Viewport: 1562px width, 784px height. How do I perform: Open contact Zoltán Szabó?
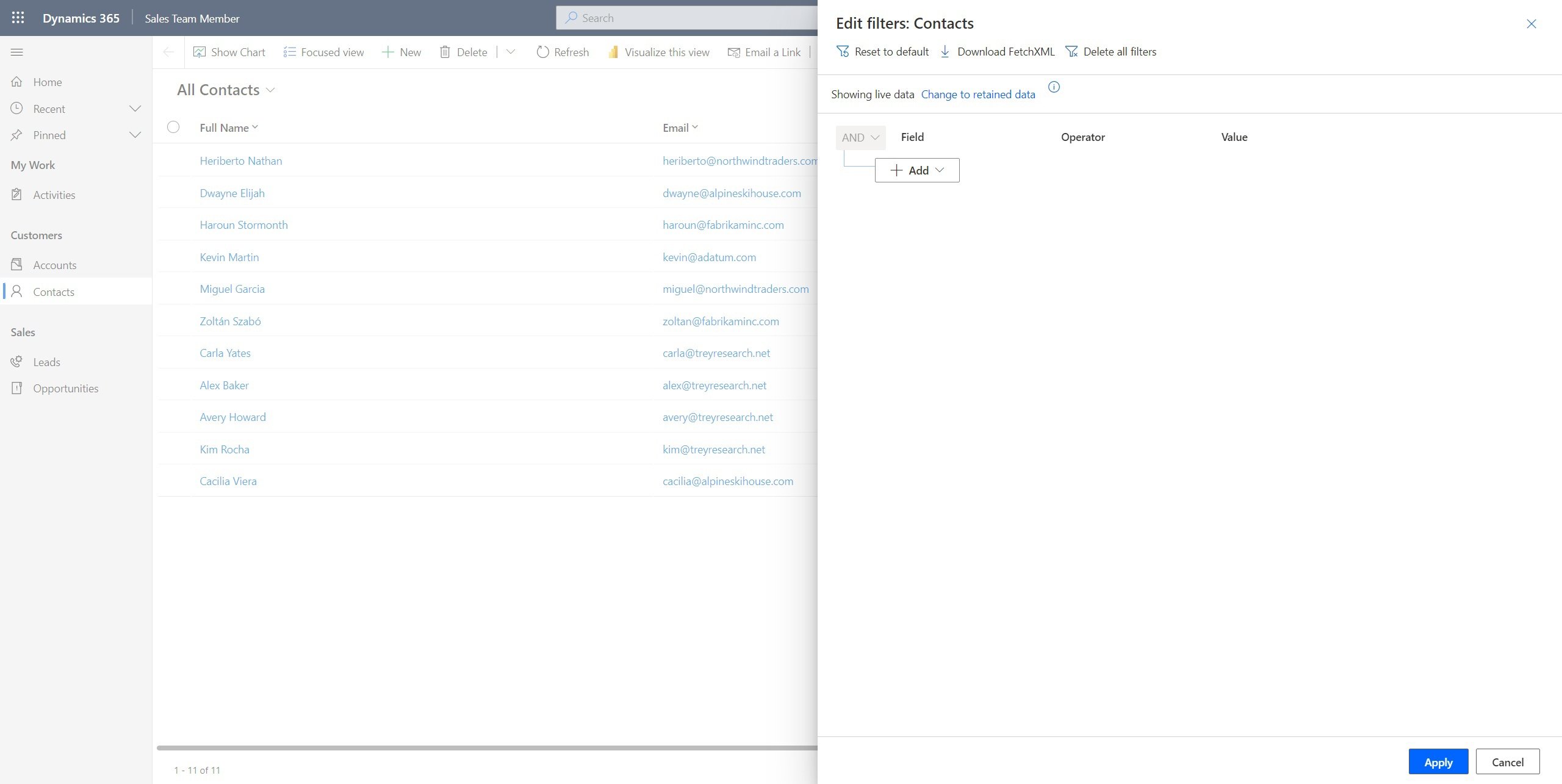point(231,322)
